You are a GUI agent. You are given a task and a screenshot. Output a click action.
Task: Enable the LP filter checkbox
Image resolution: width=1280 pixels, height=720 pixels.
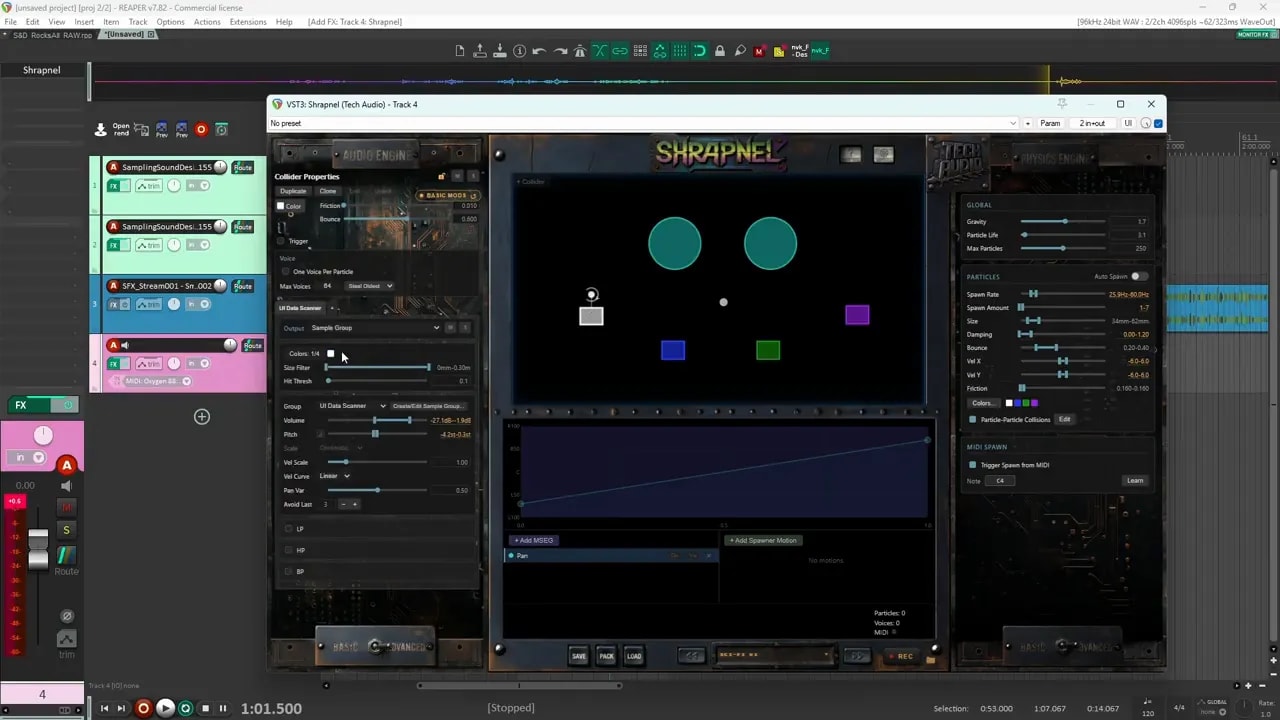288,529
